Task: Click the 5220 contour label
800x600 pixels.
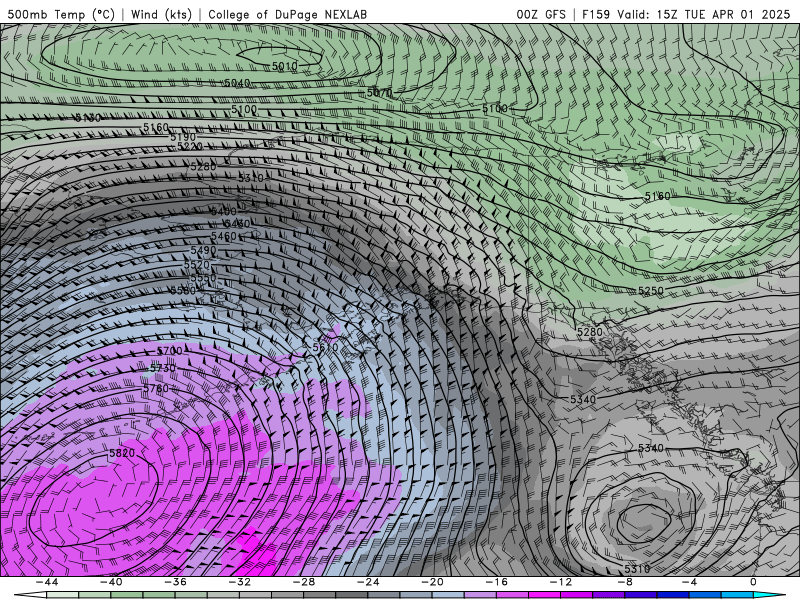Action: tap(190, 146)
